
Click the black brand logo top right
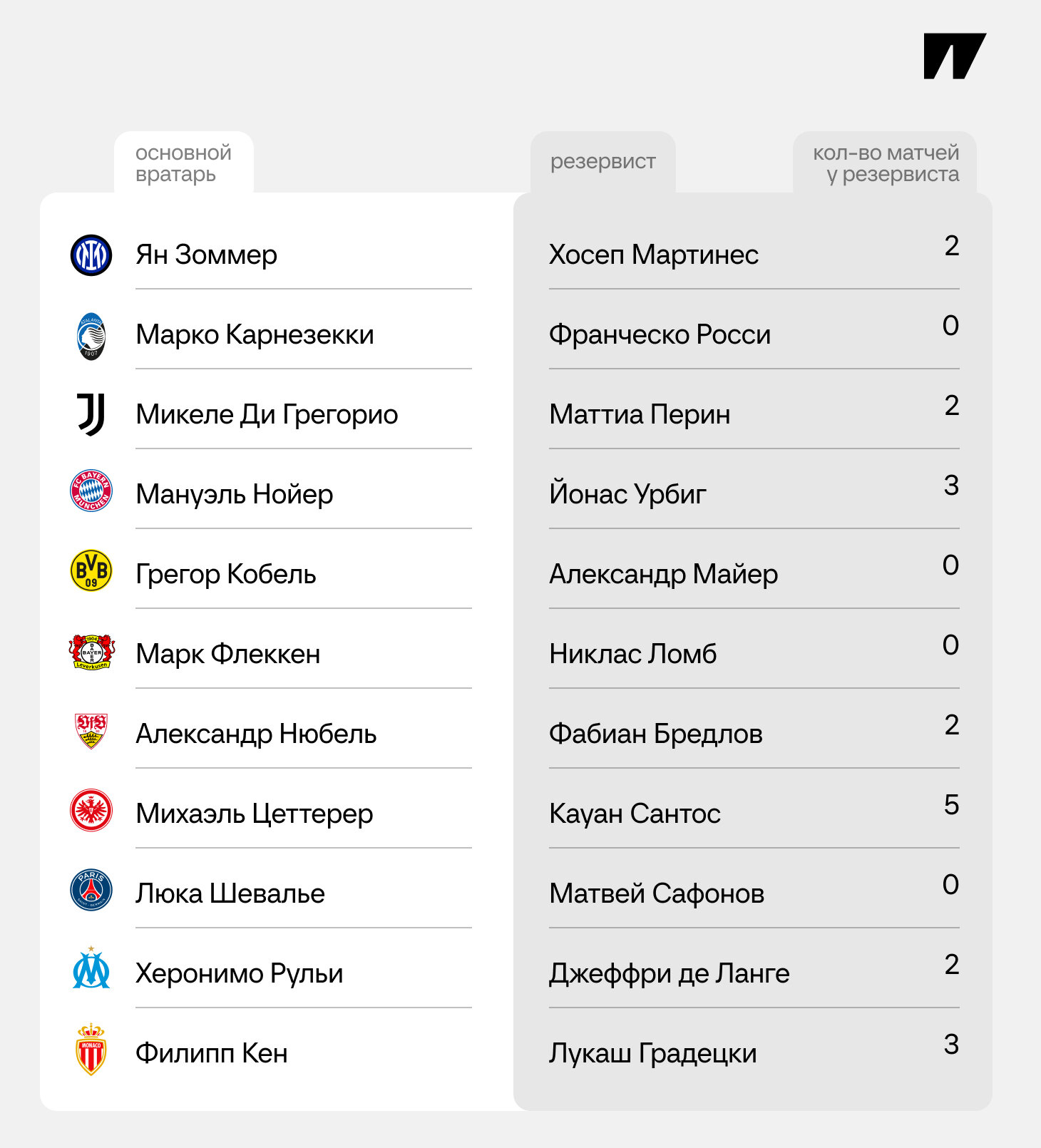click(x=954, y=56)
